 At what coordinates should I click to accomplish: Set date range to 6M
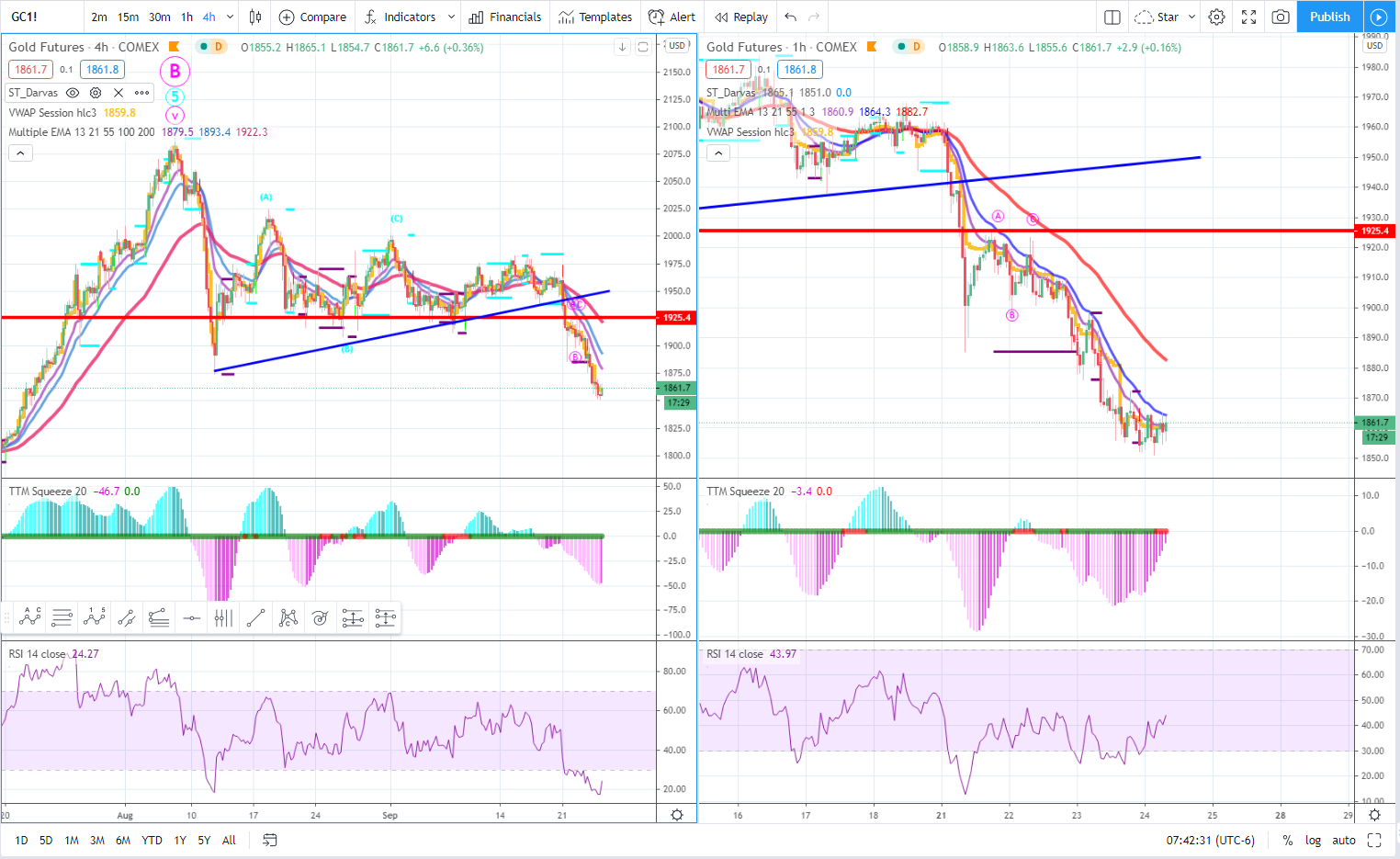(123, 840)
